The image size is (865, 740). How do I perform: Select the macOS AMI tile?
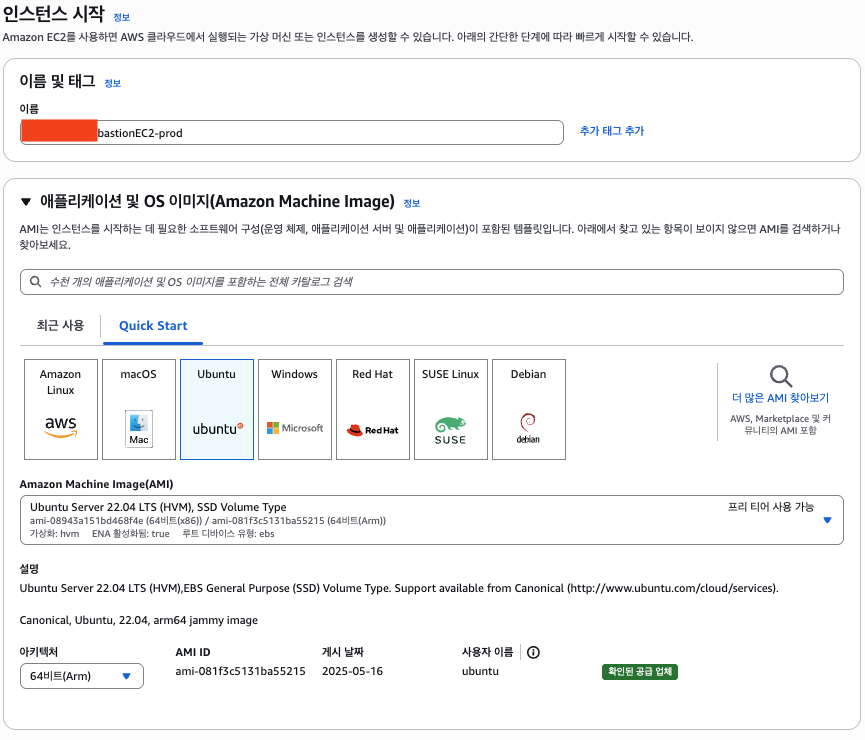[139, 409]
